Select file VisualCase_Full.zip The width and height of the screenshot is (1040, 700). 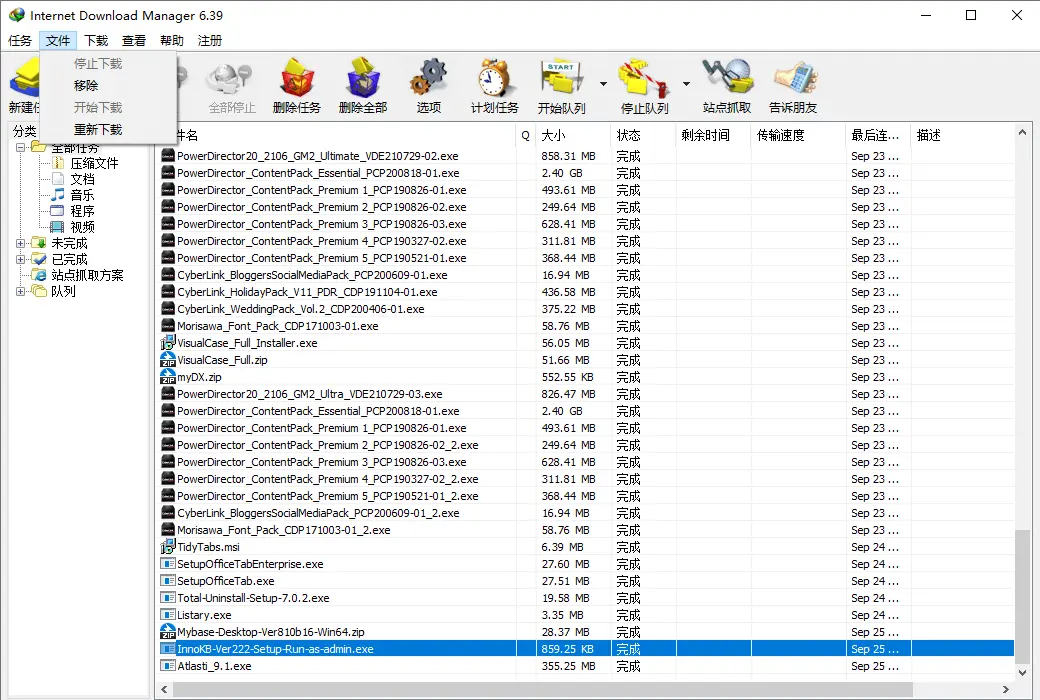click(222, 360)
